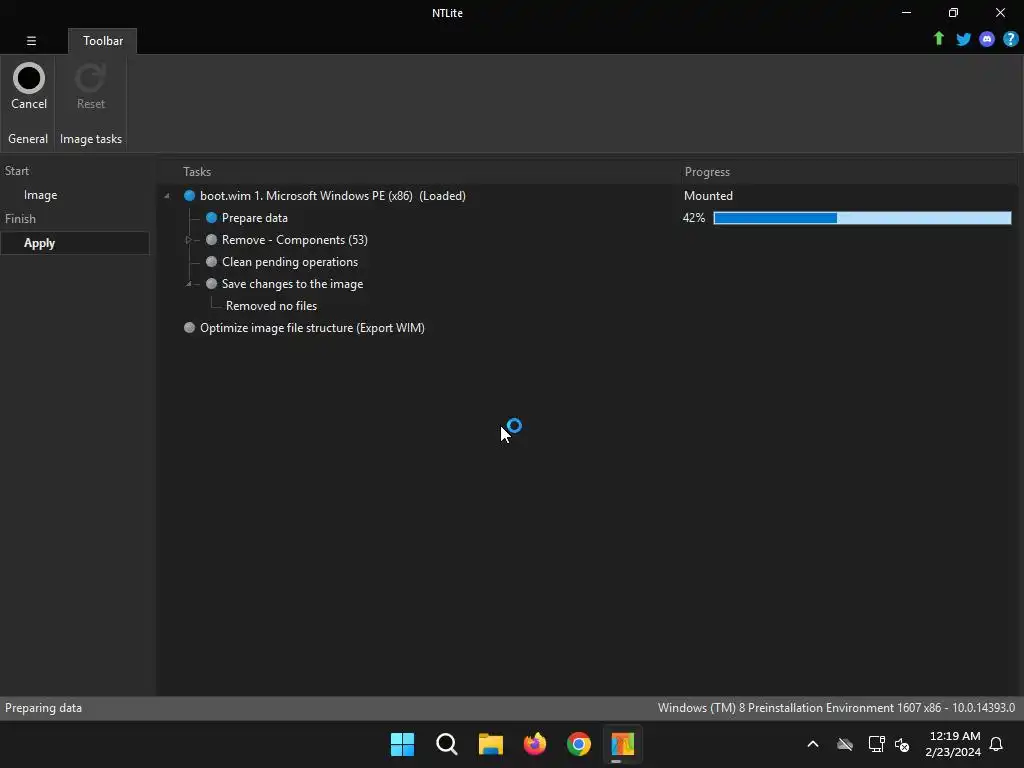1024x768 pixels.
Task: Click the Image tasks group label
Action: [91, 139]
